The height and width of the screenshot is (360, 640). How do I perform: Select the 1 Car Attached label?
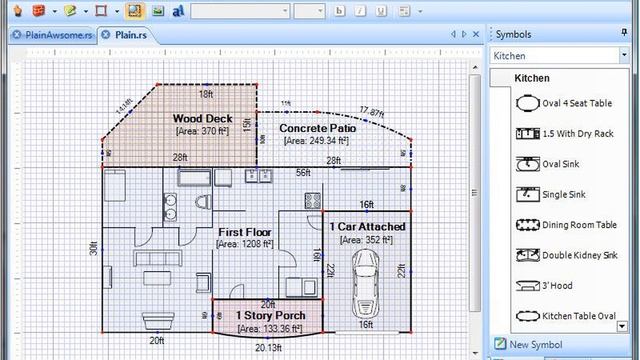click(367, 227)
